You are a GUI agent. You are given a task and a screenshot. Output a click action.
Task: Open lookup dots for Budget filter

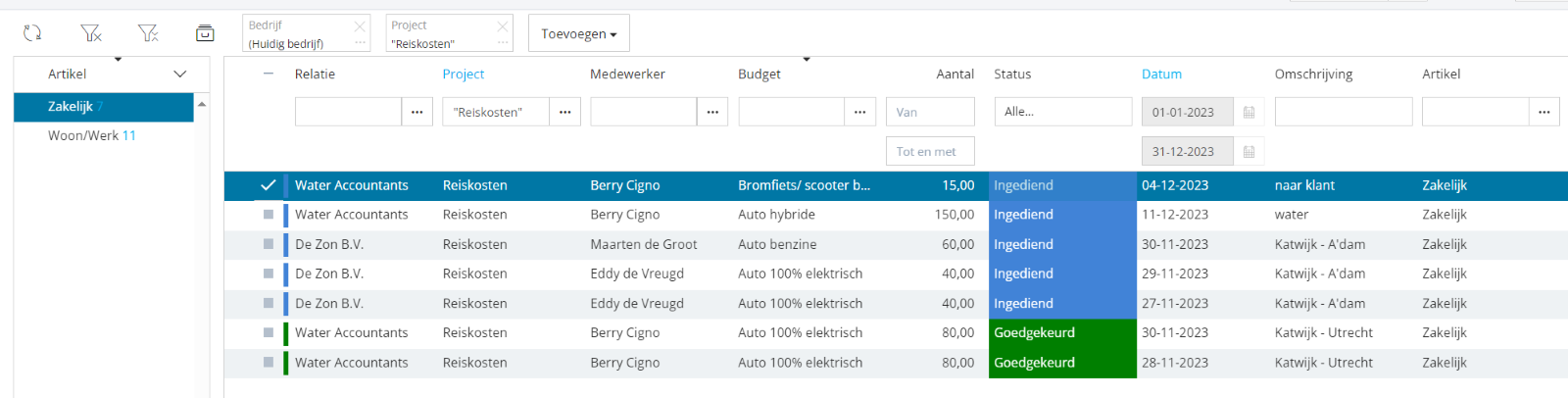pos(859,112)
